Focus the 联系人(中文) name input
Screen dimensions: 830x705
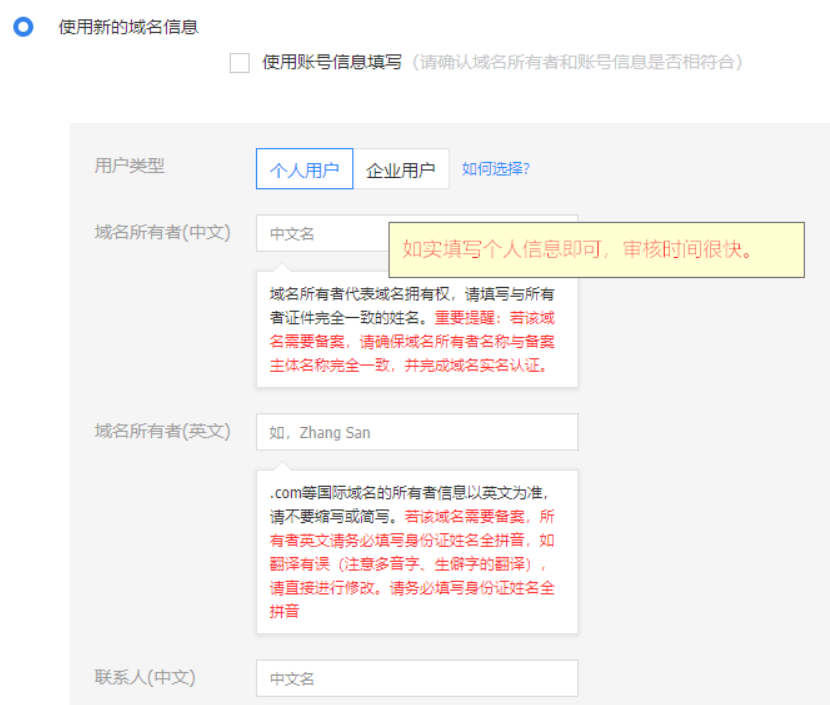(416, 678)
